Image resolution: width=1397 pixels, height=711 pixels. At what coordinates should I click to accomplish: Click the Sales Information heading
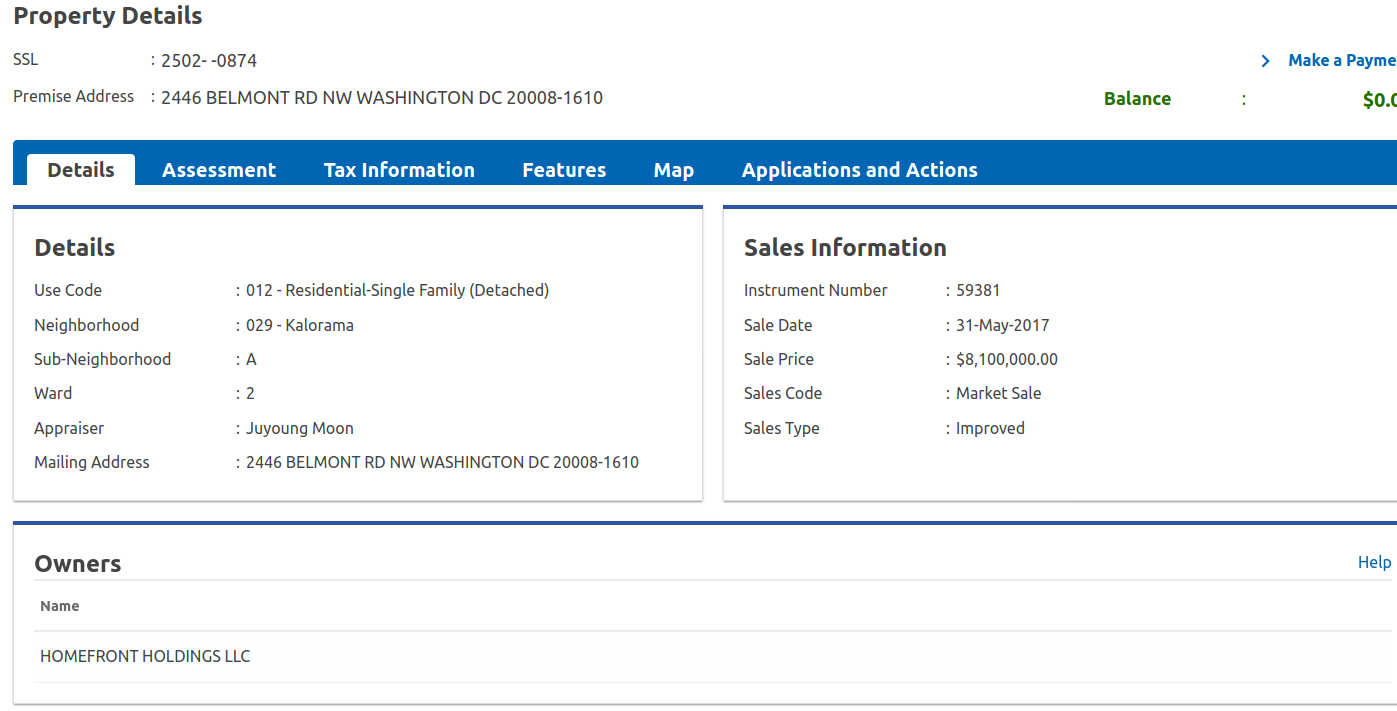point(845,248)
